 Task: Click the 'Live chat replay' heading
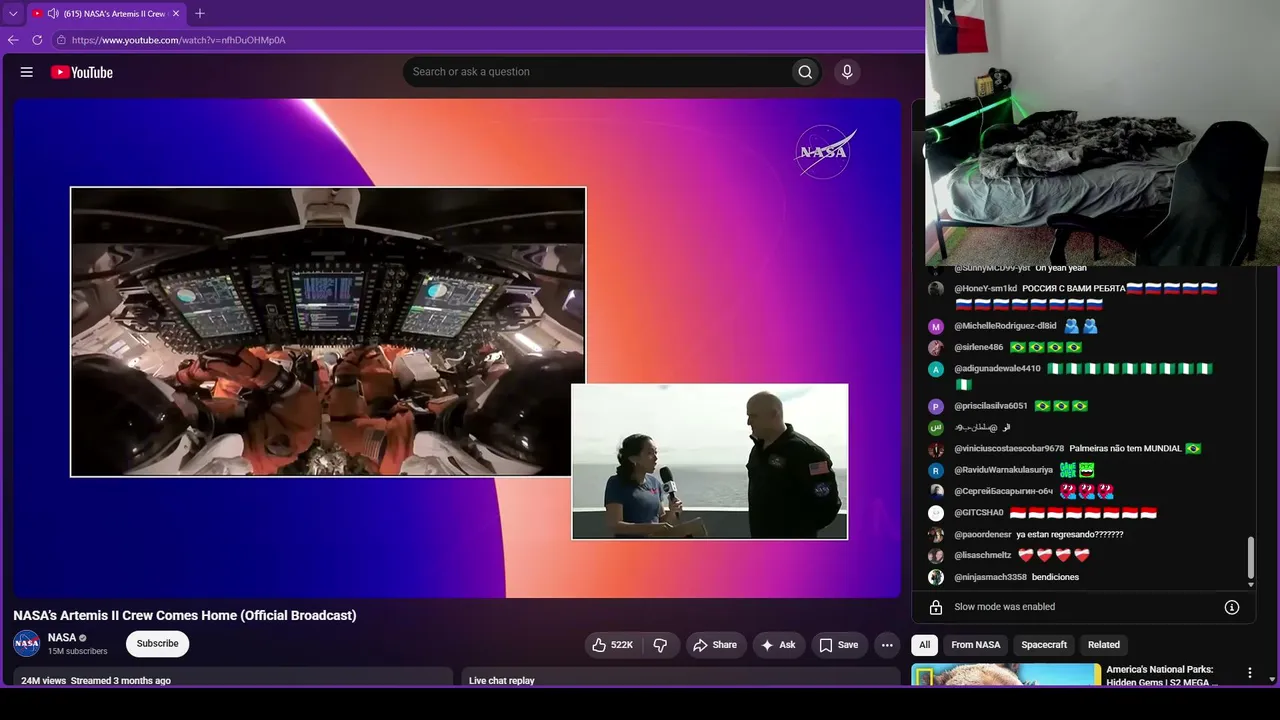click(502, 681)
